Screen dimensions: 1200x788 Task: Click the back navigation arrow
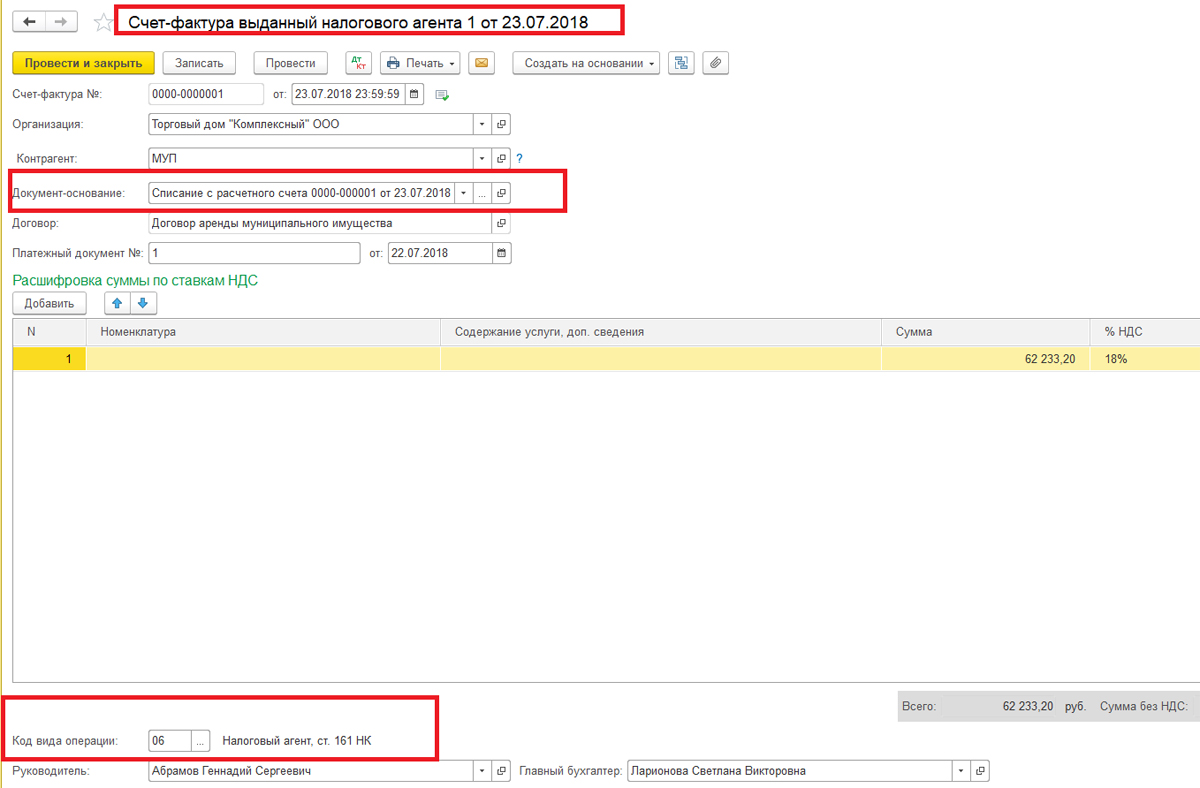pyautogui.click(x=28, y=21)
